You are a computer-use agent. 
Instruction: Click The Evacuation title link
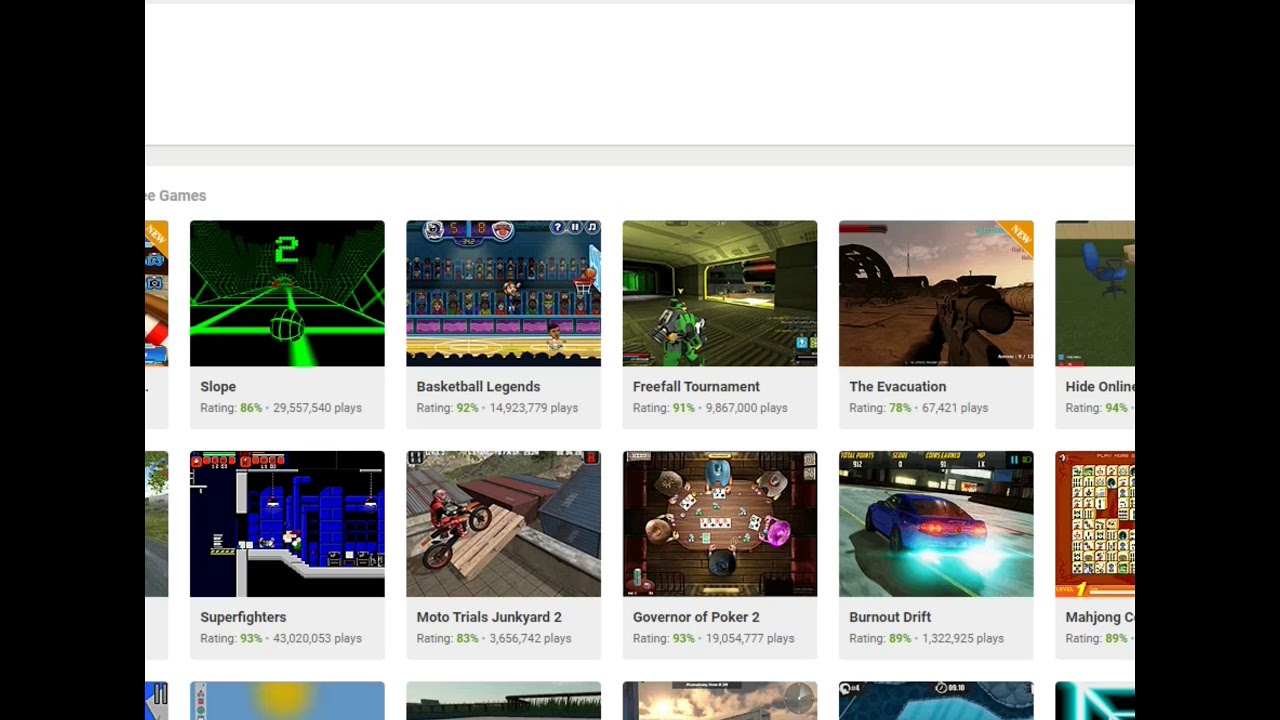pos(897,387)
